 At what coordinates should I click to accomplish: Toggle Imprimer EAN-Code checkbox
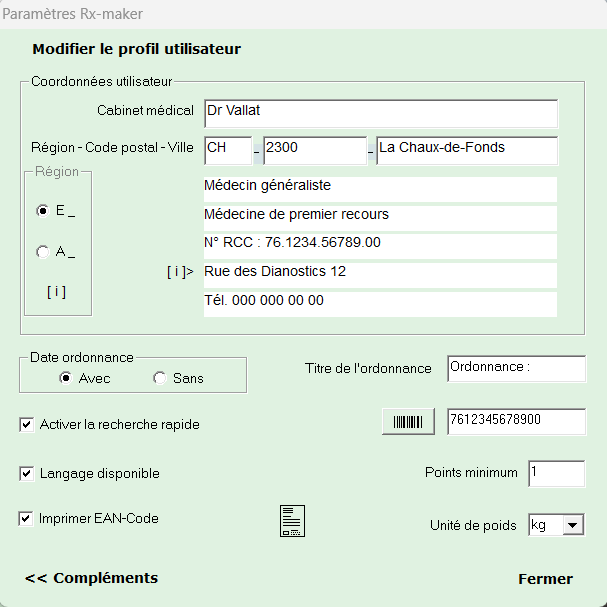tap(27, 519)
